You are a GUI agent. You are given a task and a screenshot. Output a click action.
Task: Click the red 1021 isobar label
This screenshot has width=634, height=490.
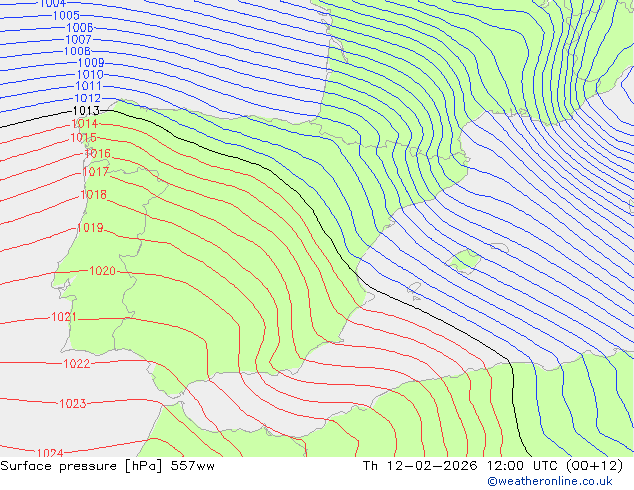(64, 317)
